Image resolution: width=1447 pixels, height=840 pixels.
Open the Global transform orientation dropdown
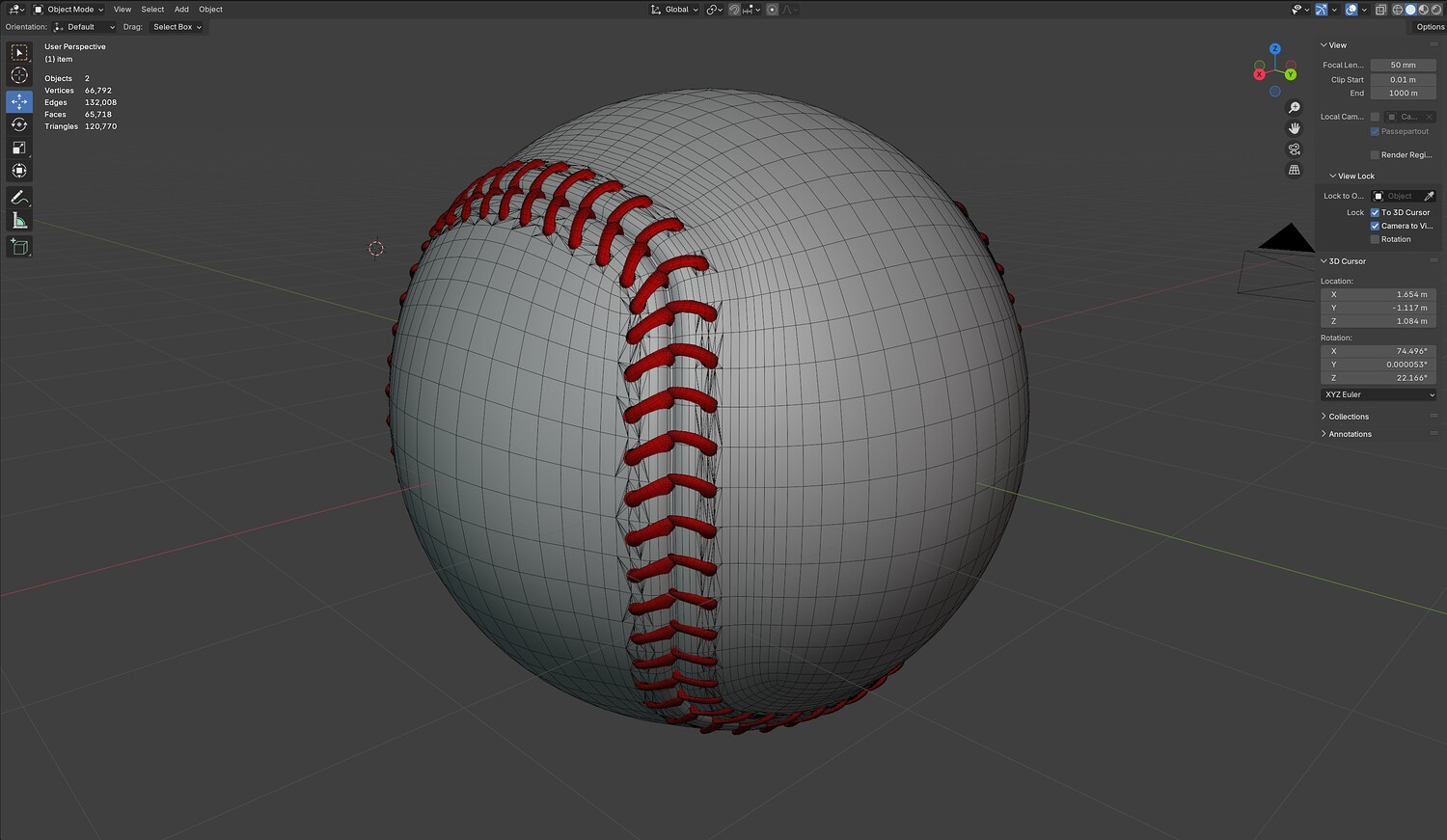[x=674, y=10]
